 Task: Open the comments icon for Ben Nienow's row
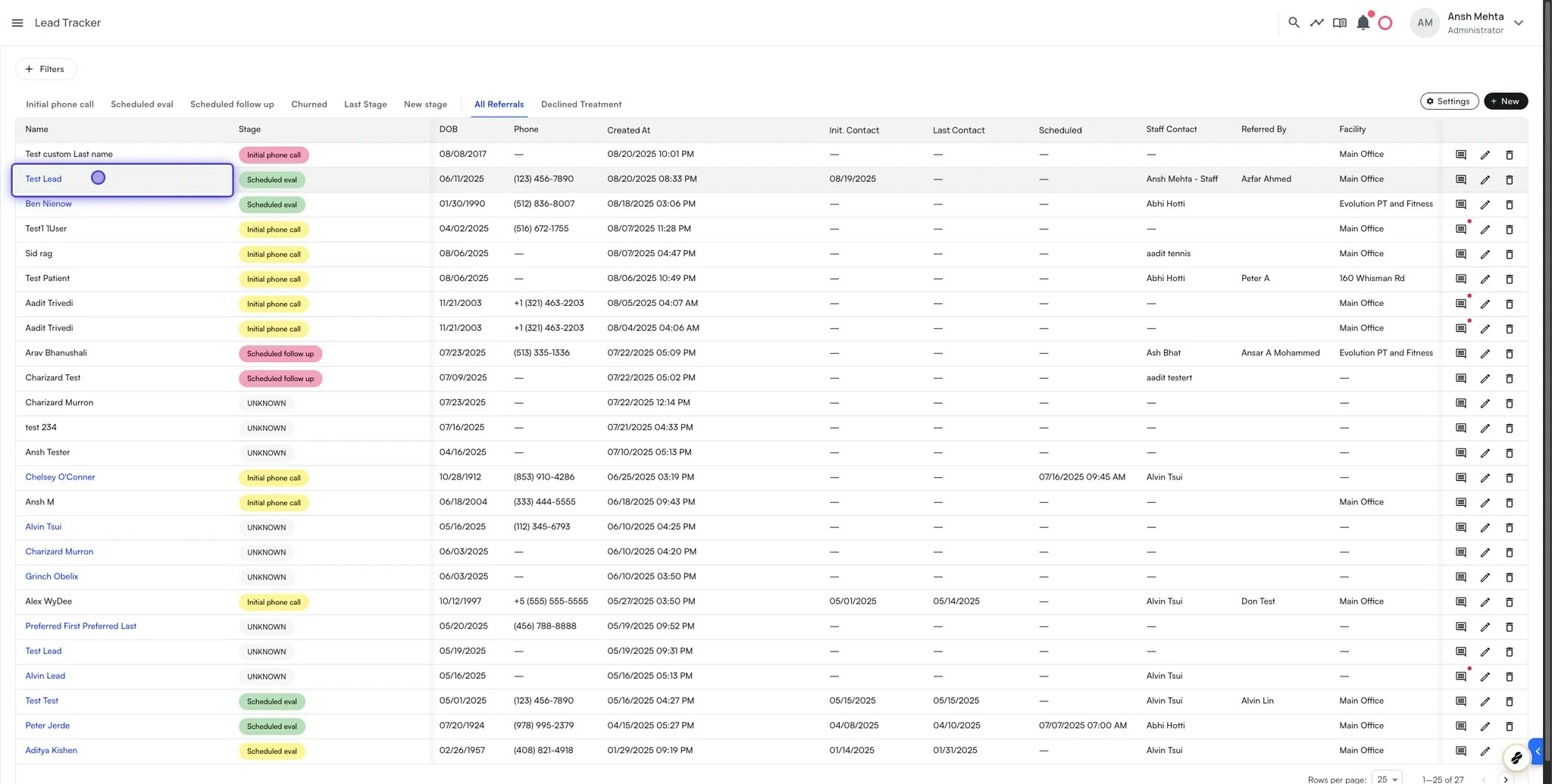[1460, 204]
